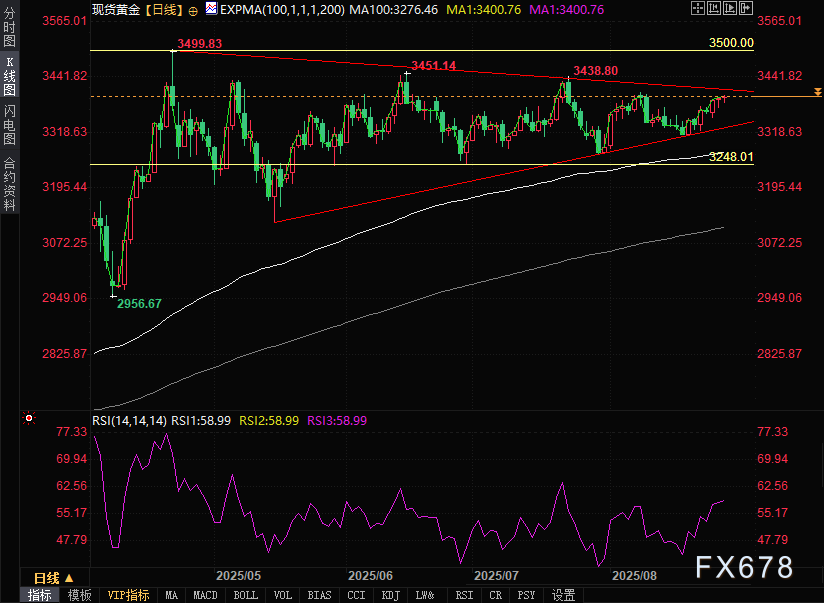Click the RSI(14,14,14) parameter label
Screen dimensions: 824x603
pos(129,421)
